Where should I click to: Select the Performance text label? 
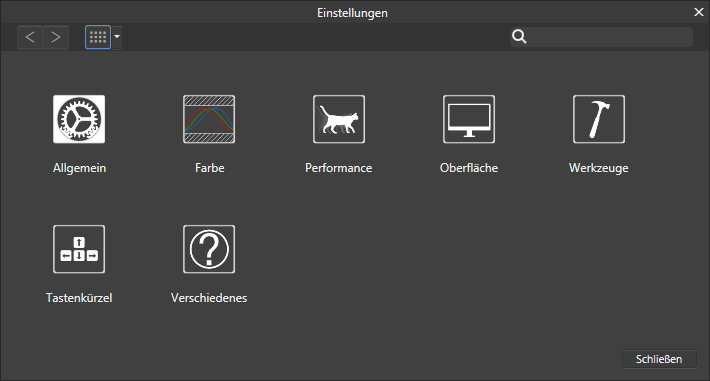339,168
